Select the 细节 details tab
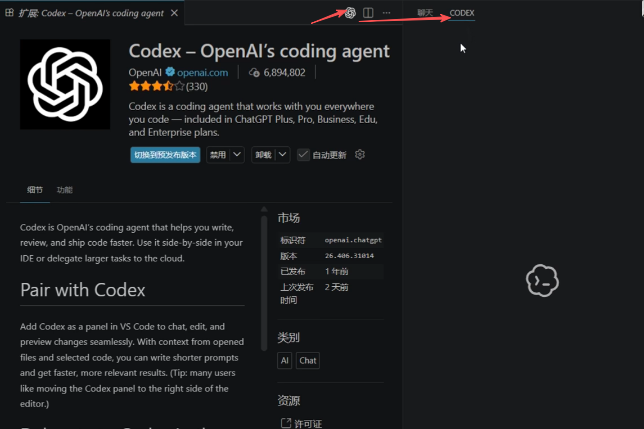Image resolution: width=644 pixels, height=429 pixels. coord(35,190)
